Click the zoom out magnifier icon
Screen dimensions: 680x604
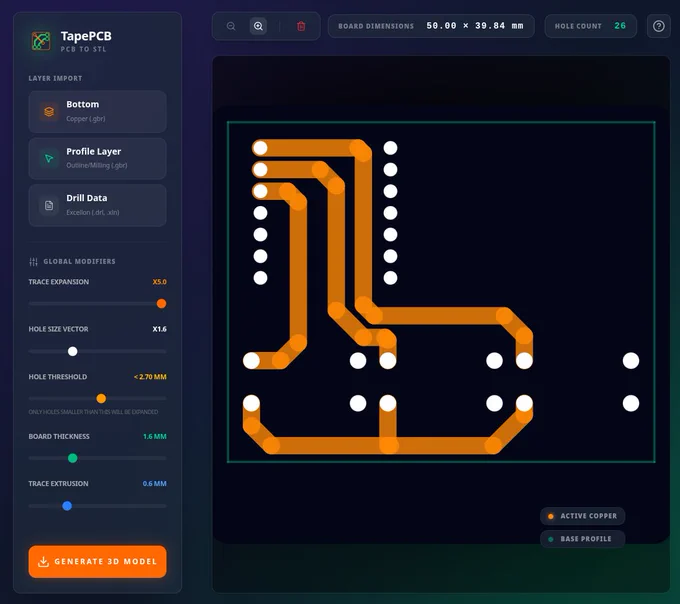tap(231, 26)
